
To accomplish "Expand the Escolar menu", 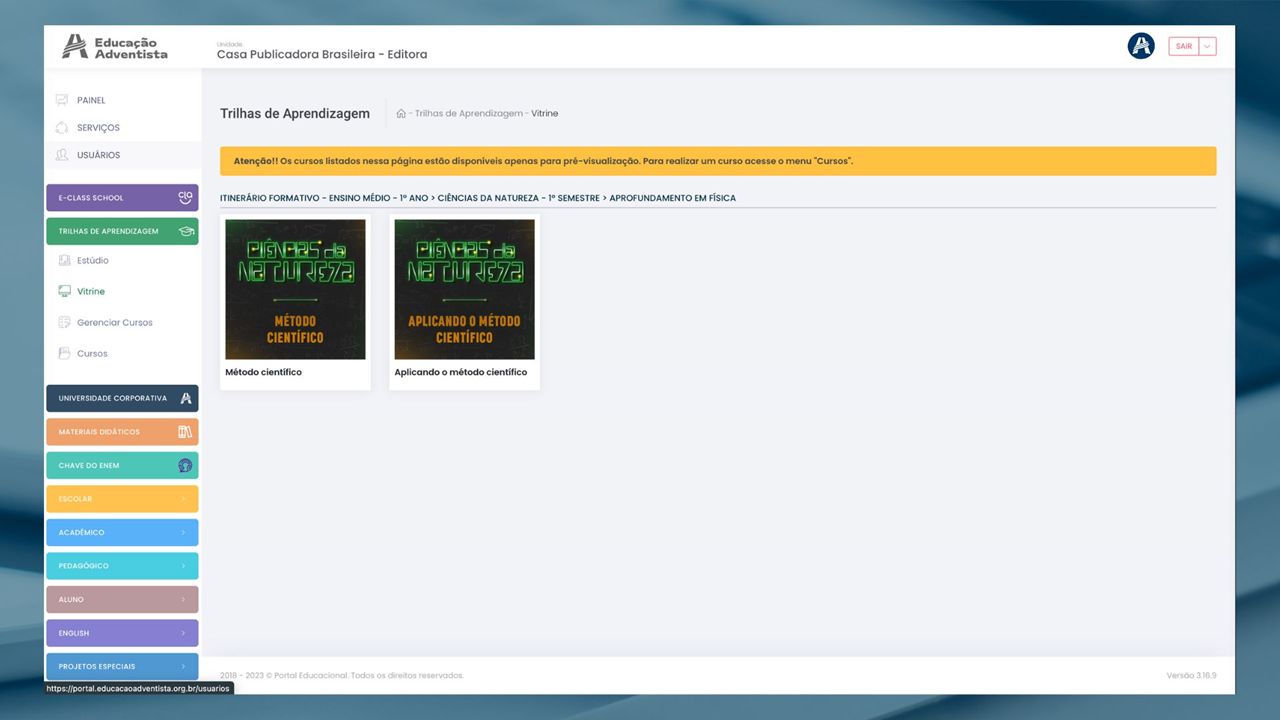I will coord(122,499).
